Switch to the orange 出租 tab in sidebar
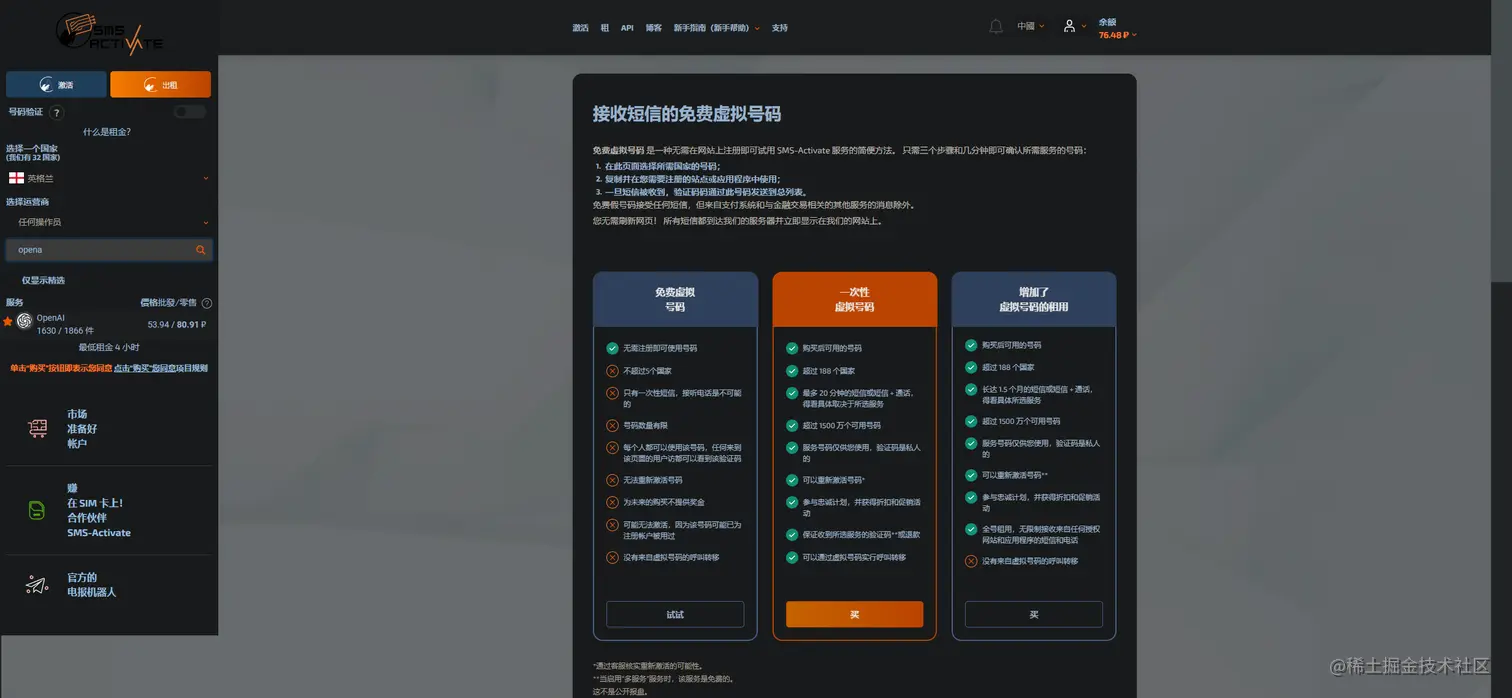The image size is (1512, 698). (x=160, y=84)
